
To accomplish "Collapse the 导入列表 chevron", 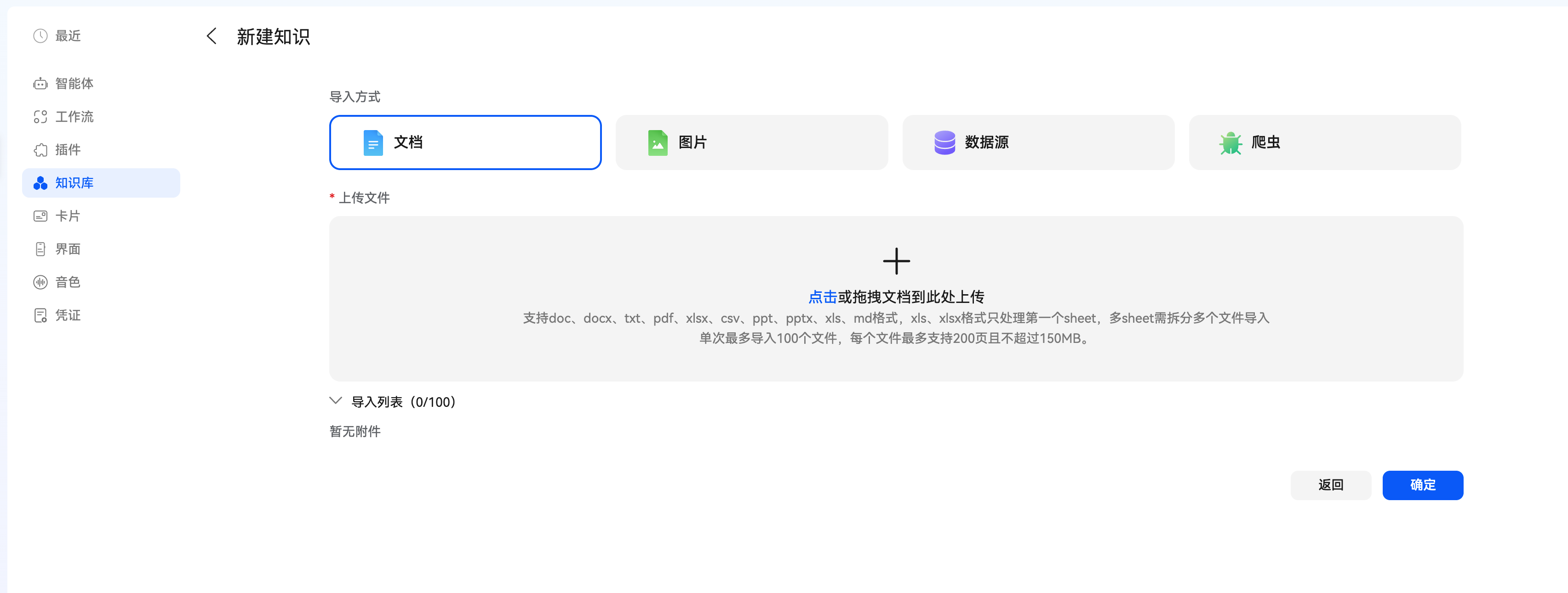I will [335, 400].
